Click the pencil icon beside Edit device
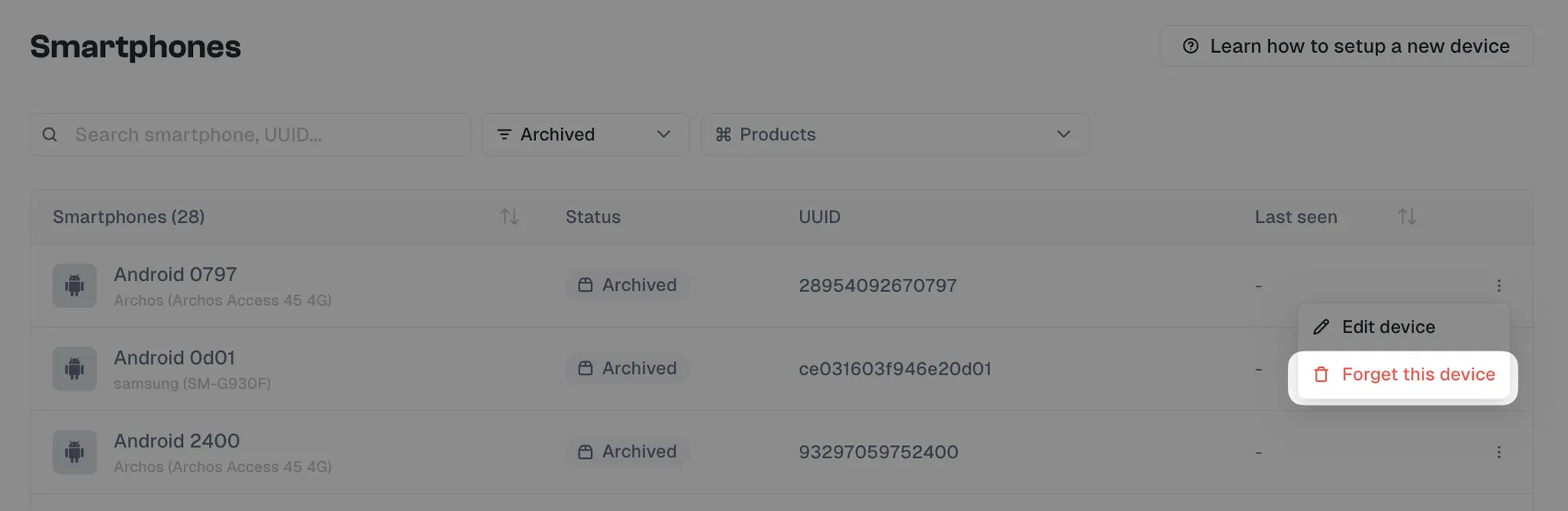 pyautogui.click(x=1321, y=327)
